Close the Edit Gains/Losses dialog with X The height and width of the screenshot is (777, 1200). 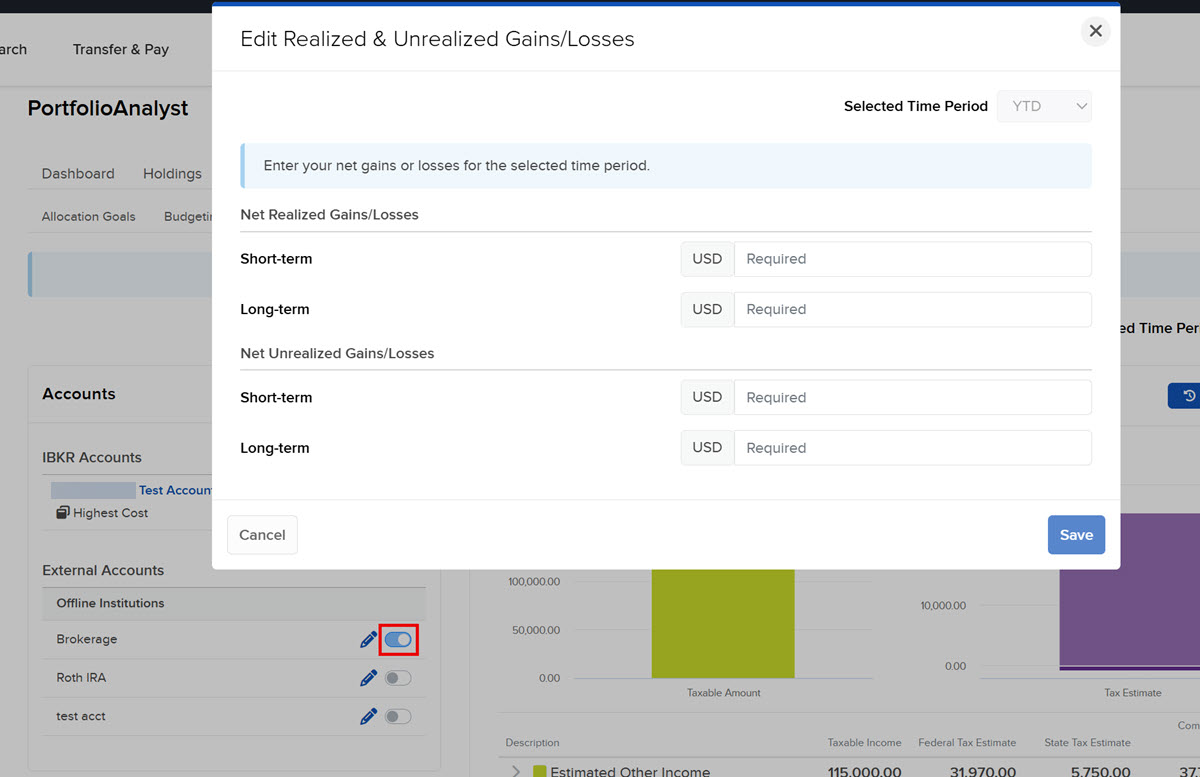[1095, 31]
